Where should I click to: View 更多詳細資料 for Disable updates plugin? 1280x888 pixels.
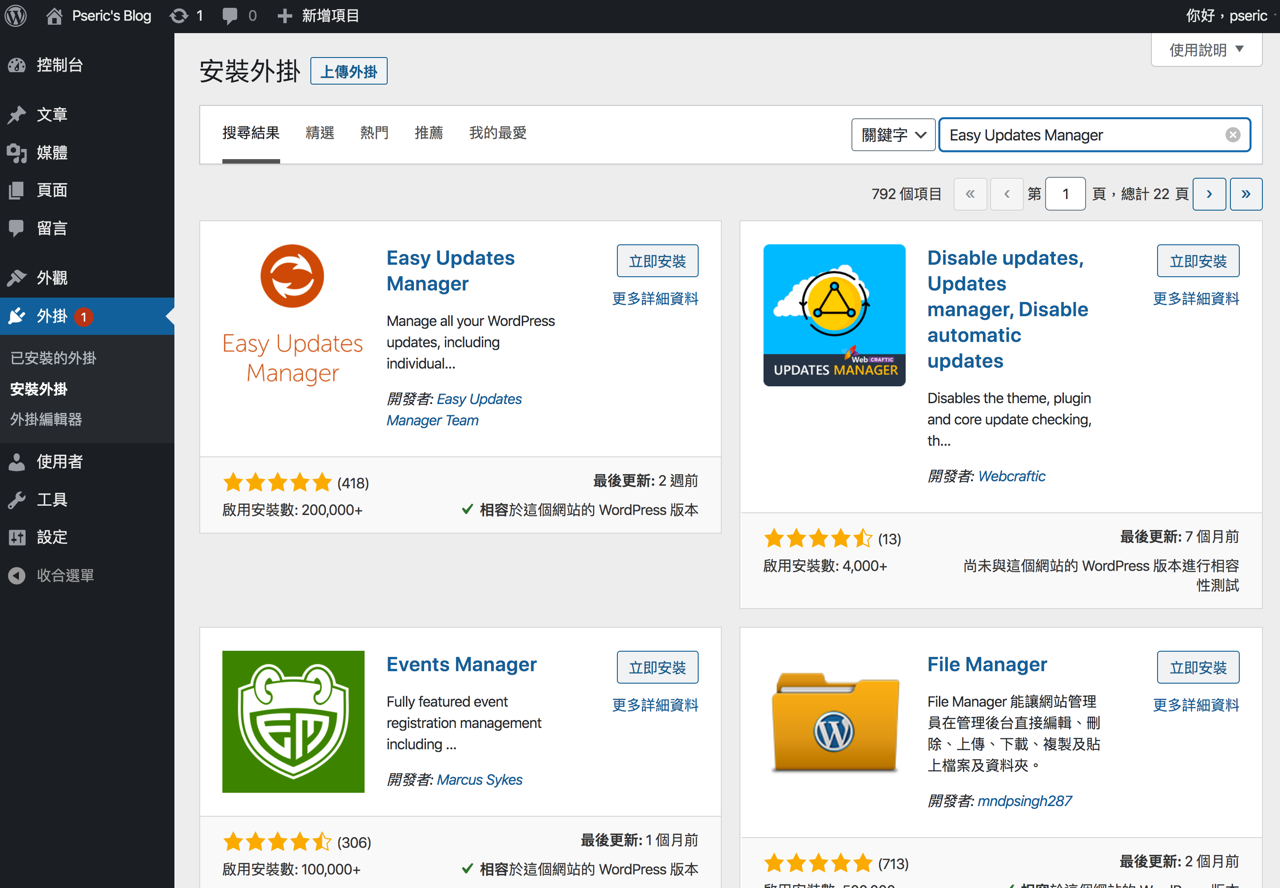pos(1196,298)
